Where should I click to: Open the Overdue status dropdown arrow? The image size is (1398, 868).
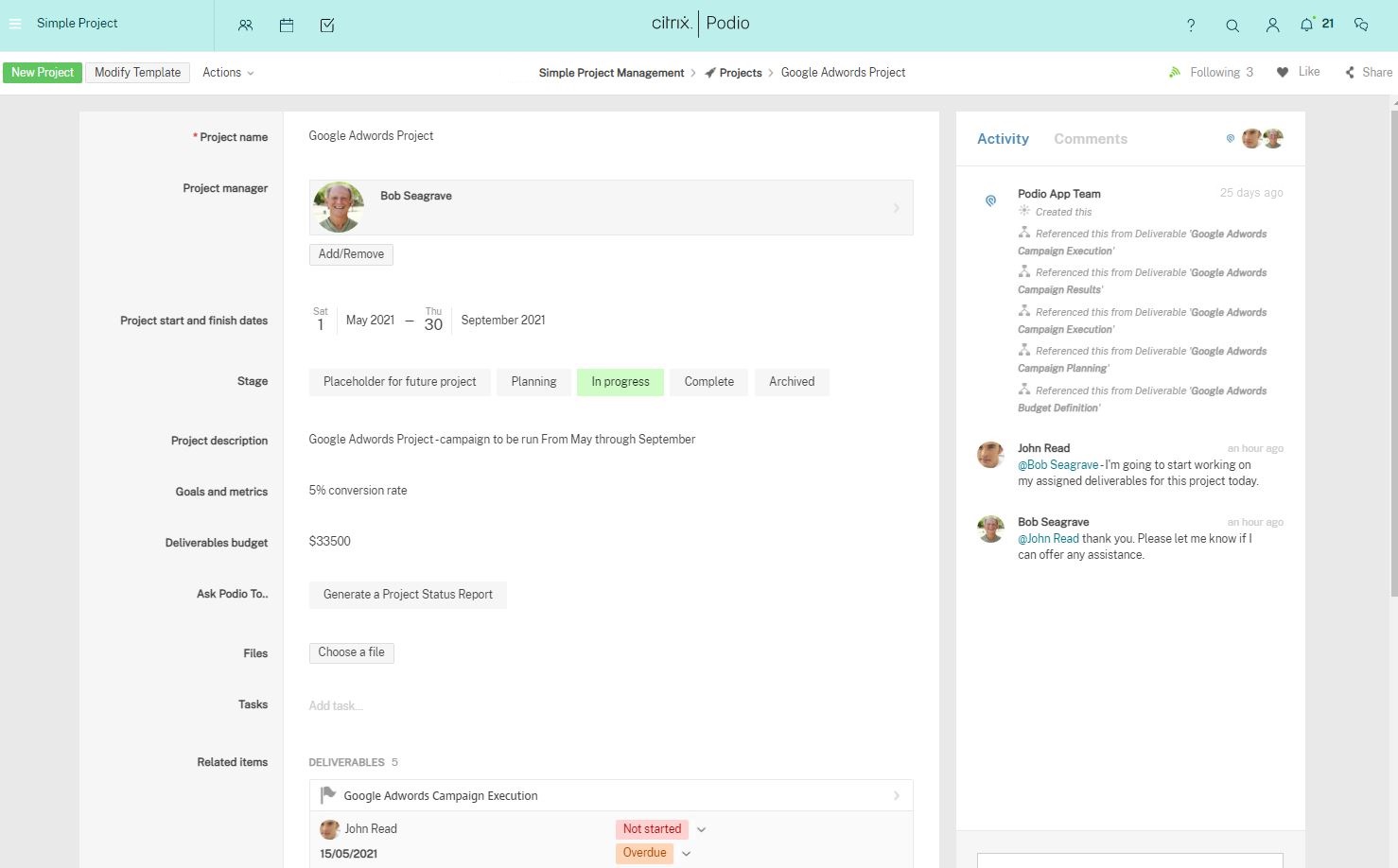(687, 853)
